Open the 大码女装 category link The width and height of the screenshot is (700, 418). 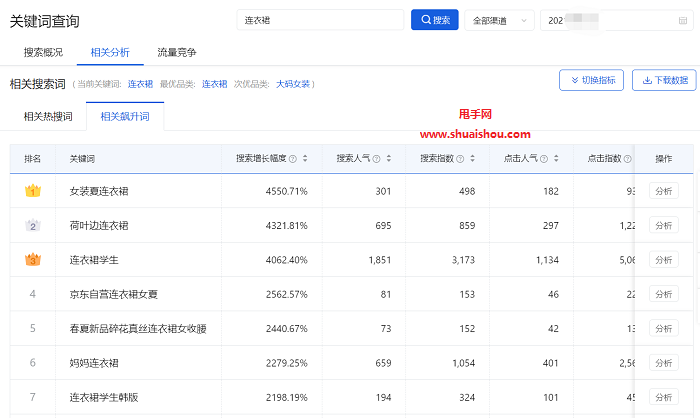(x=293, y=84)
